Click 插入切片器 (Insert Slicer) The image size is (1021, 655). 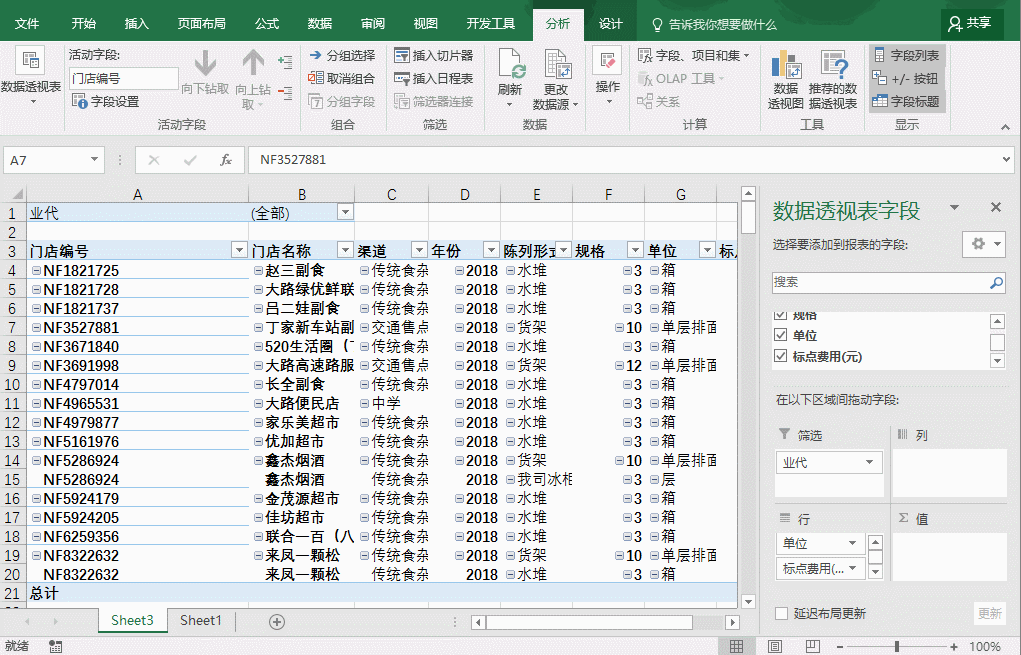coord(433,55)
